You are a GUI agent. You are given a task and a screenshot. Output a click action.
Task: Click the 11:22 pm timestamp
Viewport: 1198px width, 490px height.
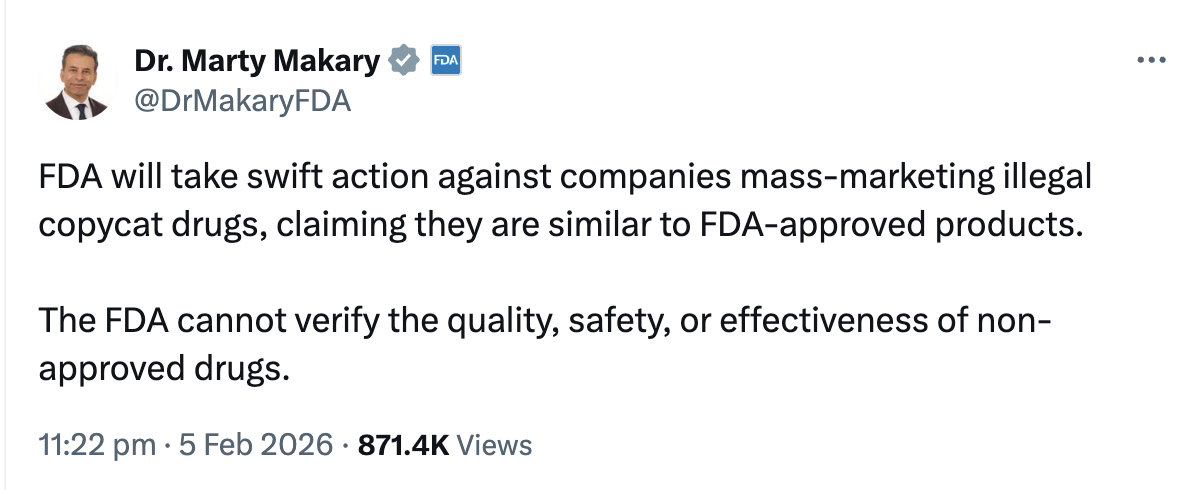click(96, 444)
